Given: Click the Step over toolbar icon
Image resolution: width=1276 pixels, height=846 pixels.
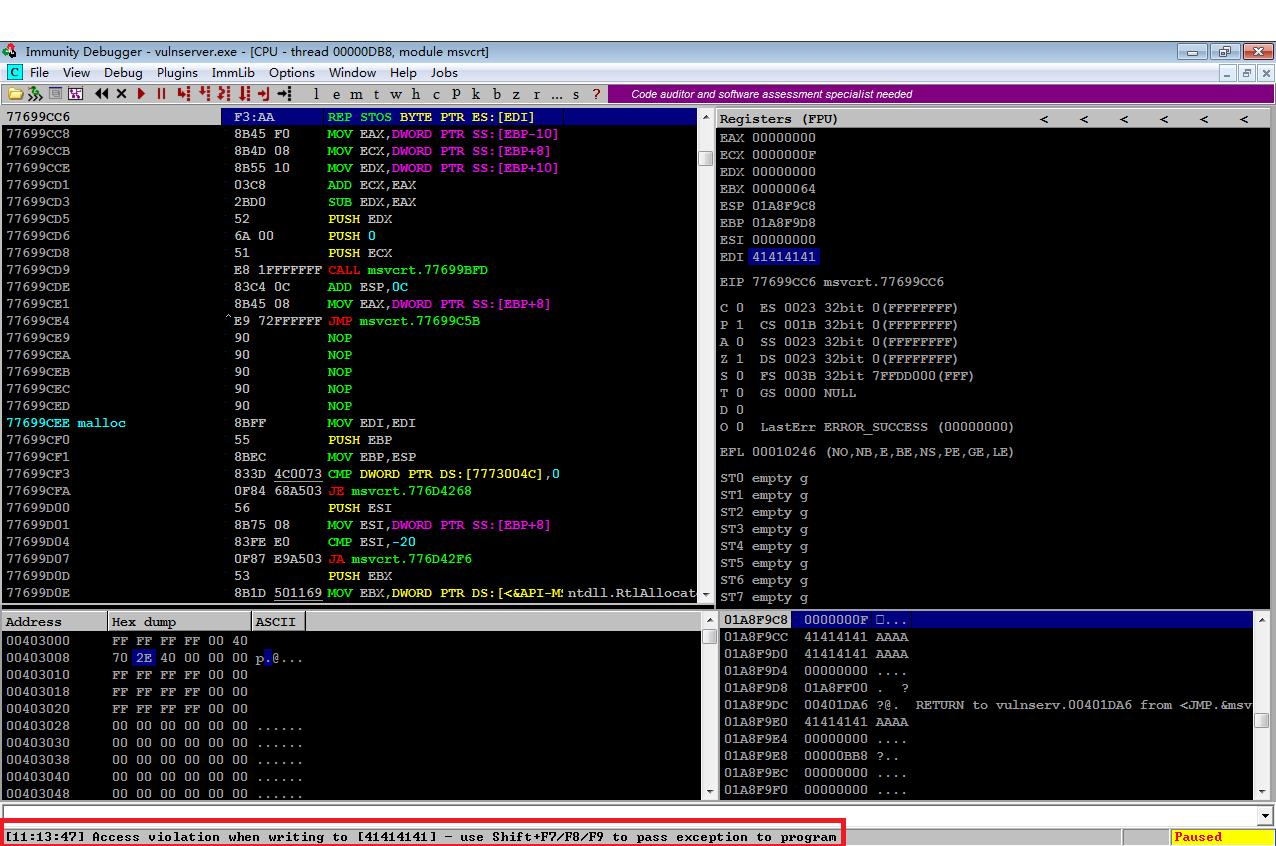Looking at the screenshot, I should coord(204,94).
